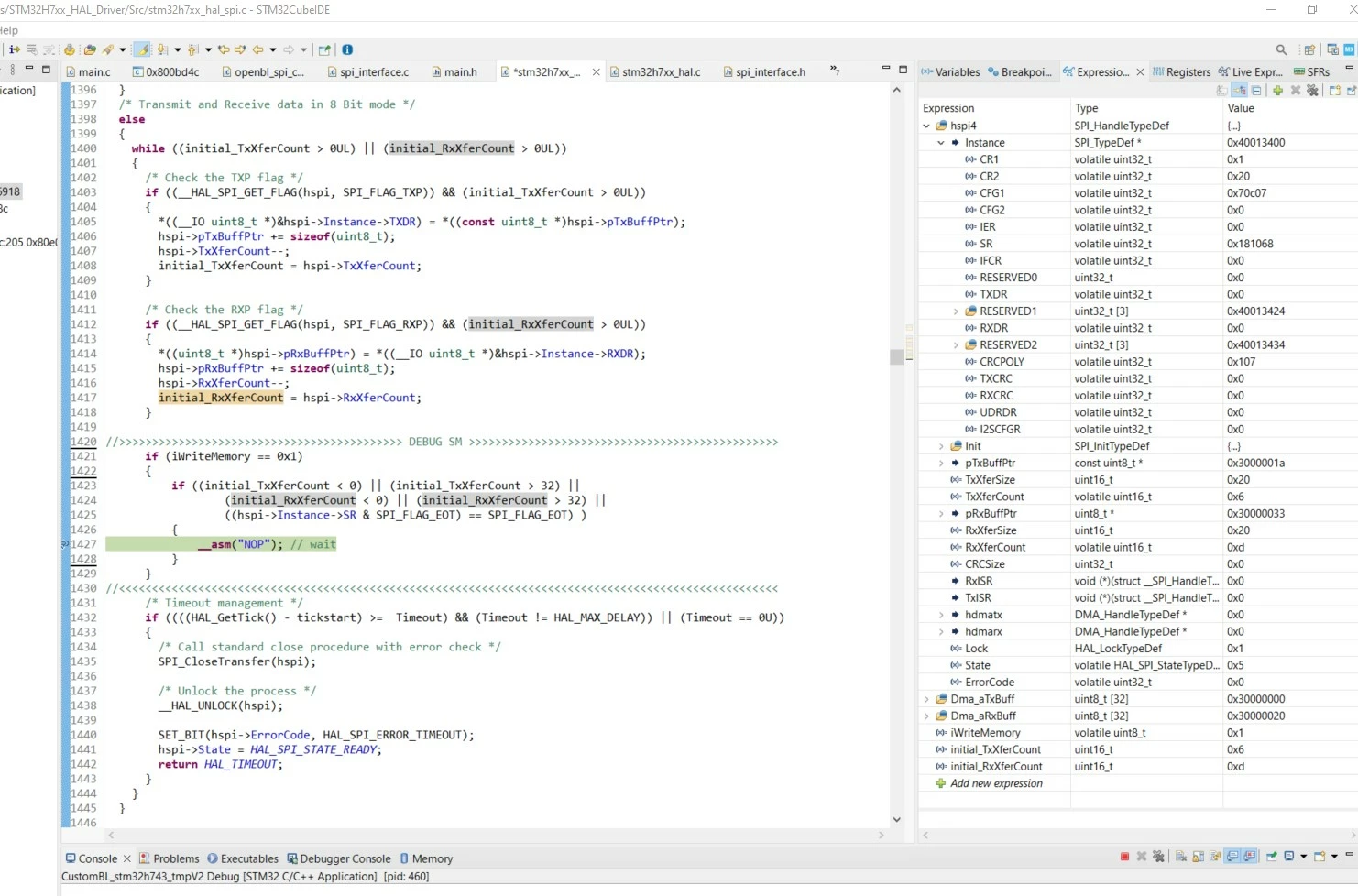Click the Instruction Stepping Mode icon
The height and width of the screenshot is (896, 1358).
pyautogui.click(x=15, y=49)
